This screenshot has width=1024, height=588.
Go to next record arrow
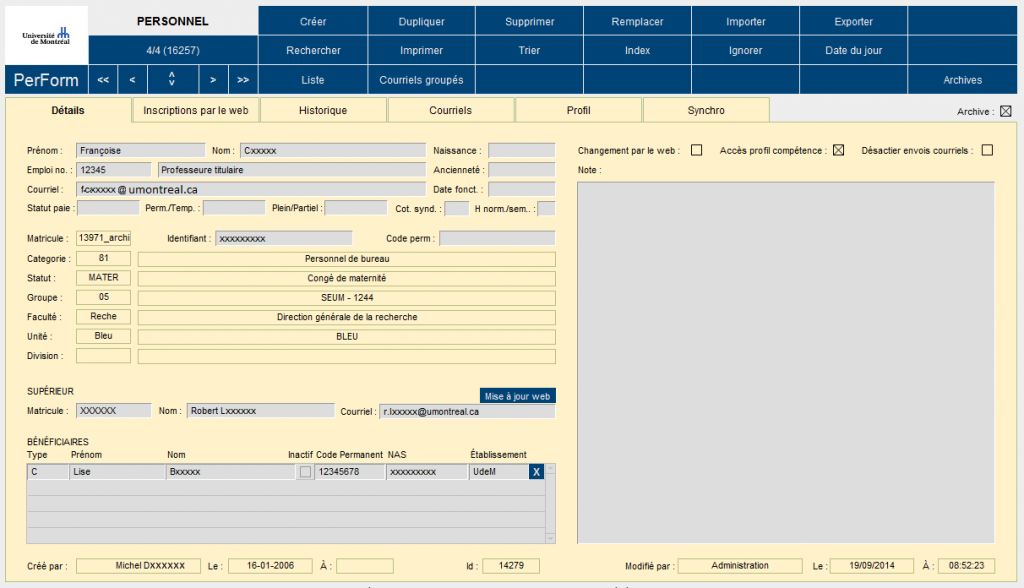tap(213, 80)
